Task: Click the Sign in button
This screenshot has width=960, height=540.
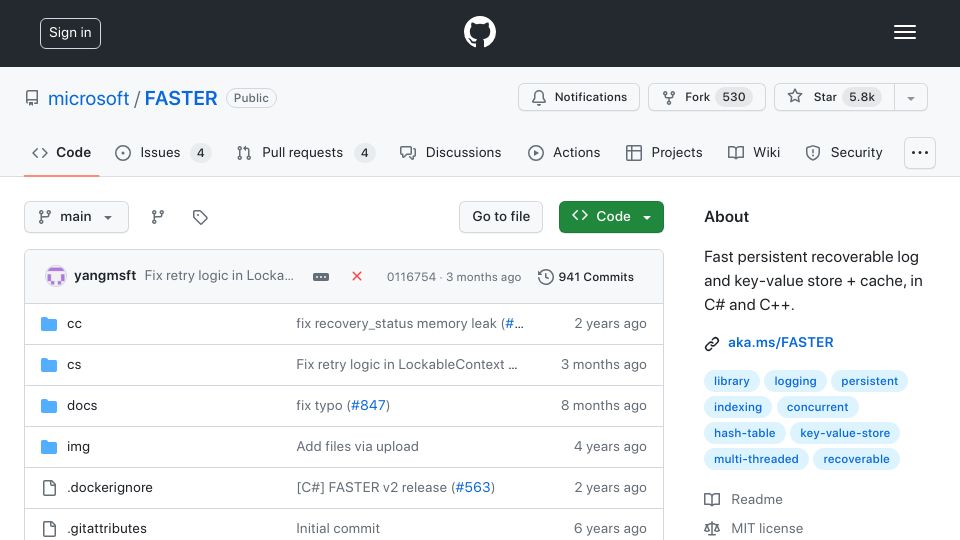Action: 70,33
